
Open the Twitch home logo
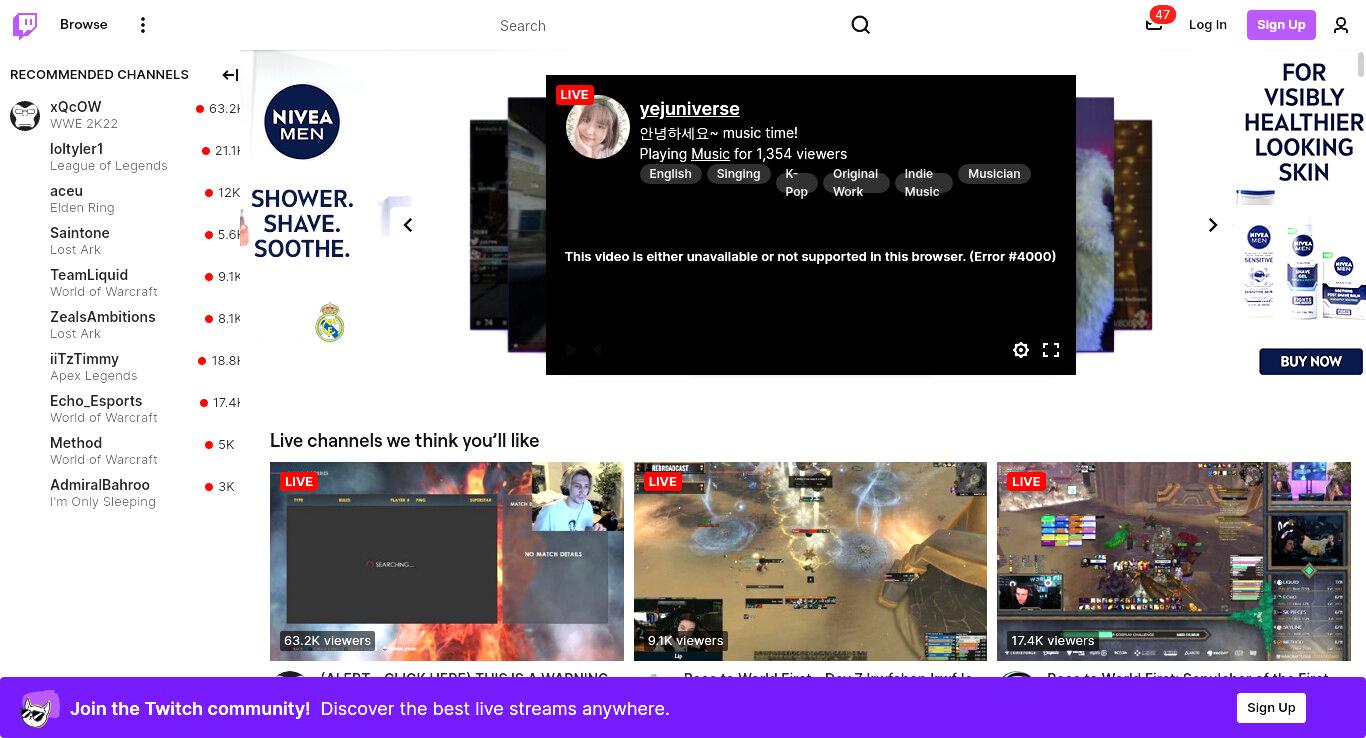click(25, 25)
